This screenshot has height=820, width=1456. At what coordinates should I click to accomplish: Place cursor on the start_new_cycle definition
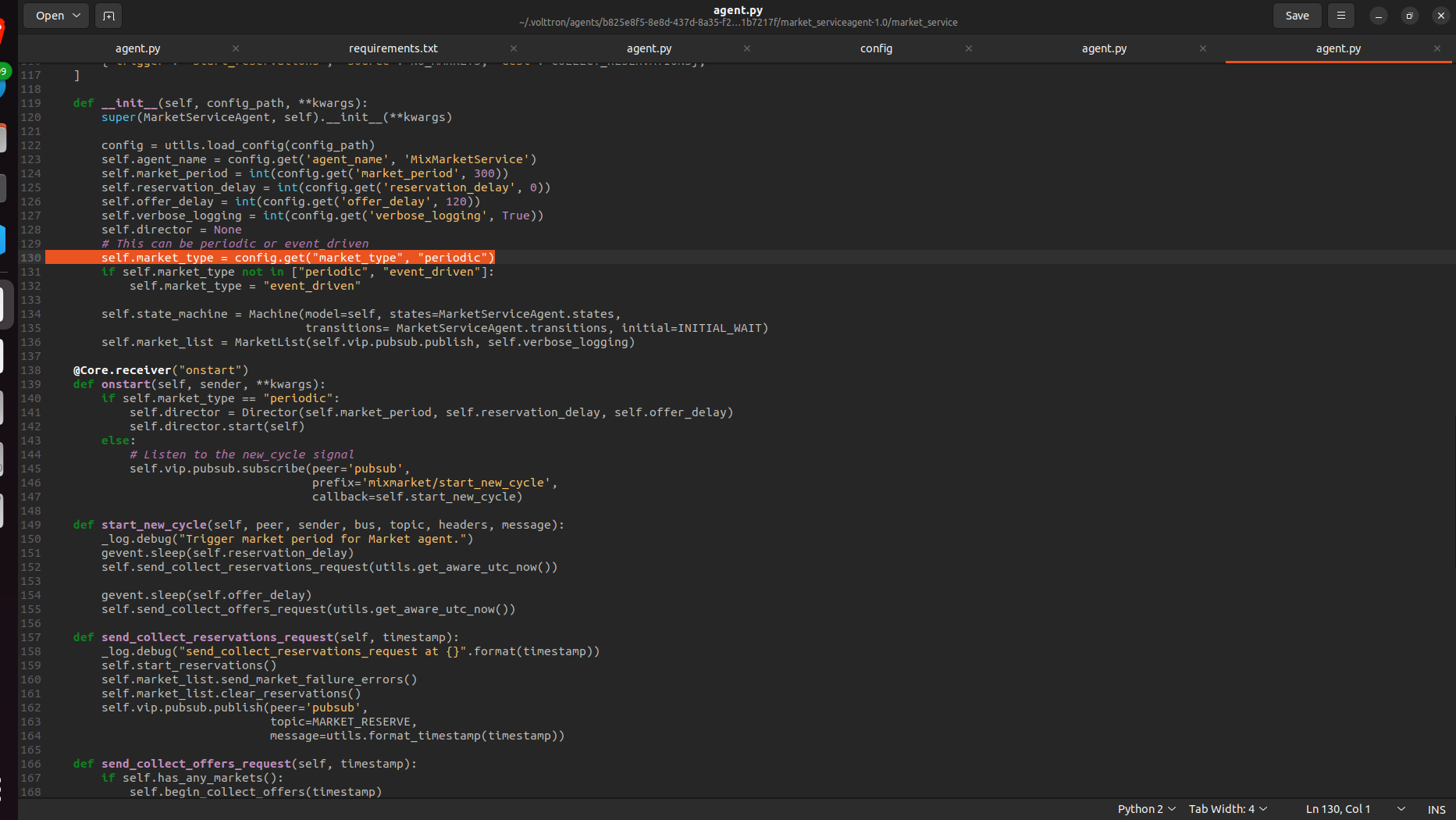(154, 525)
